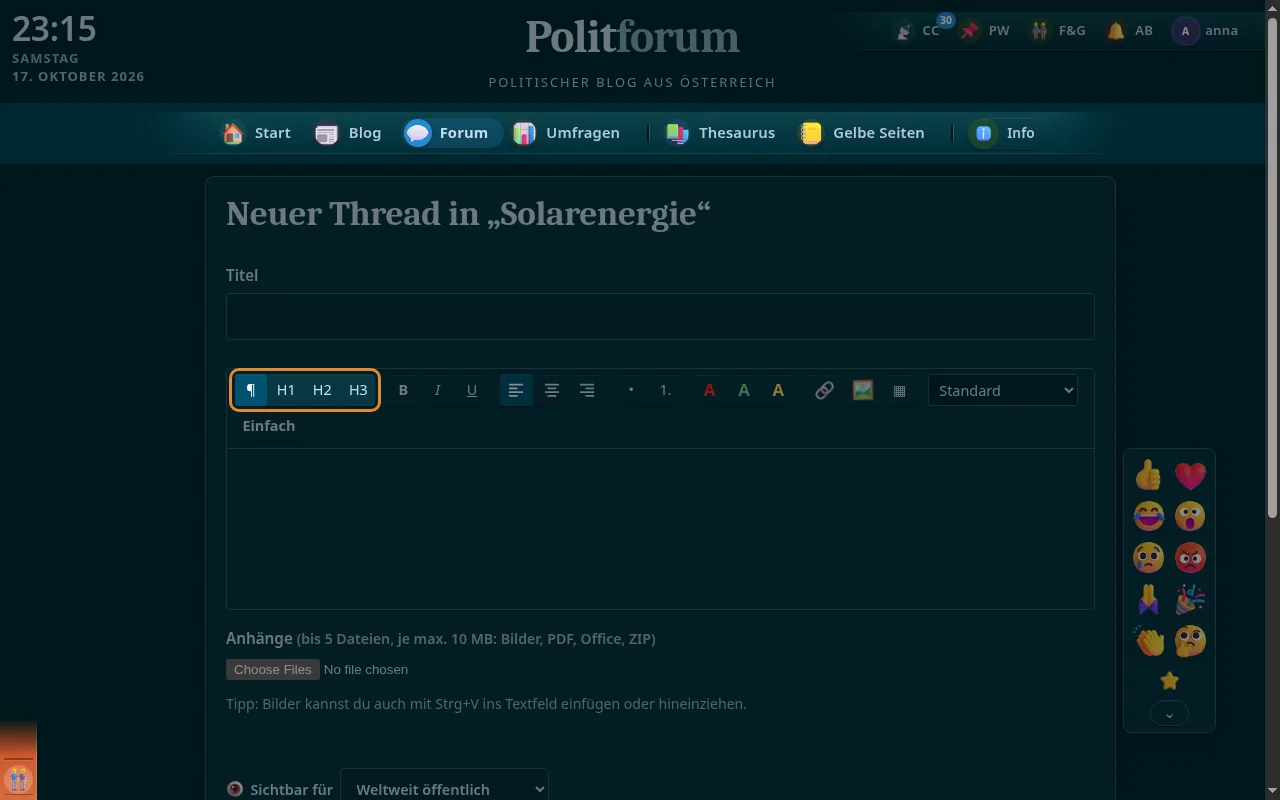Toggle bold formatting
Viewport: 1280px width, 800px height.
point(403,390)
